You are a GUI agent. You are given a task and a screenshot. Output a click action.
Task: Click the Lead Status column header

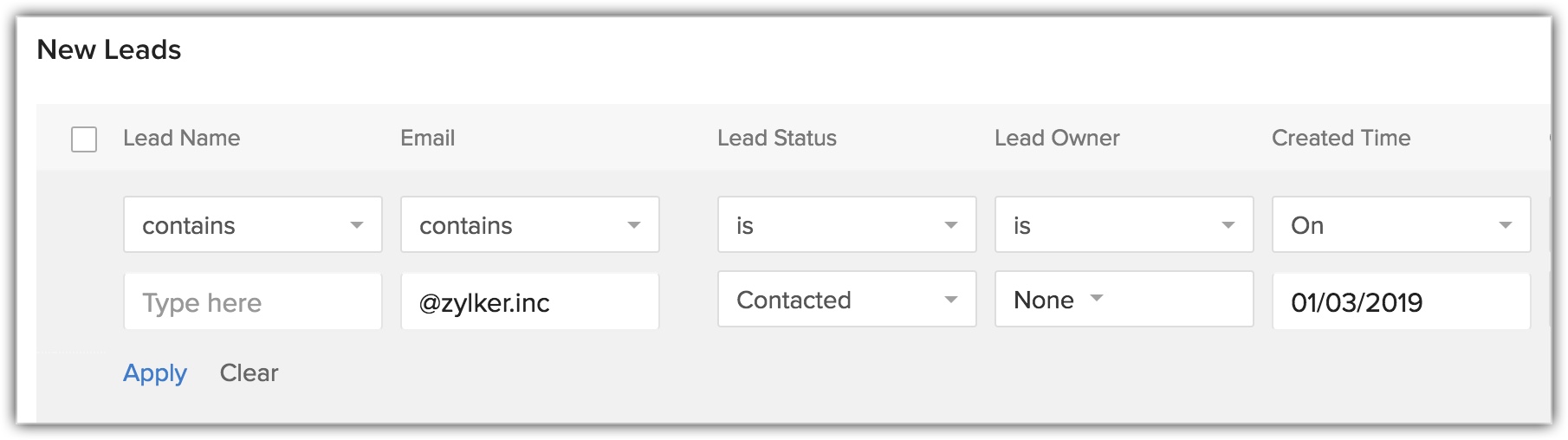[776, 138]
